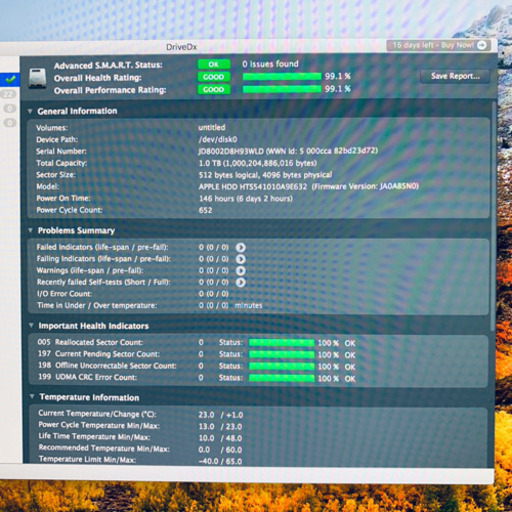Click the '15 days left - Buy Now!' button
Viewport: 512px width, 512px height.
coord(439,45)
